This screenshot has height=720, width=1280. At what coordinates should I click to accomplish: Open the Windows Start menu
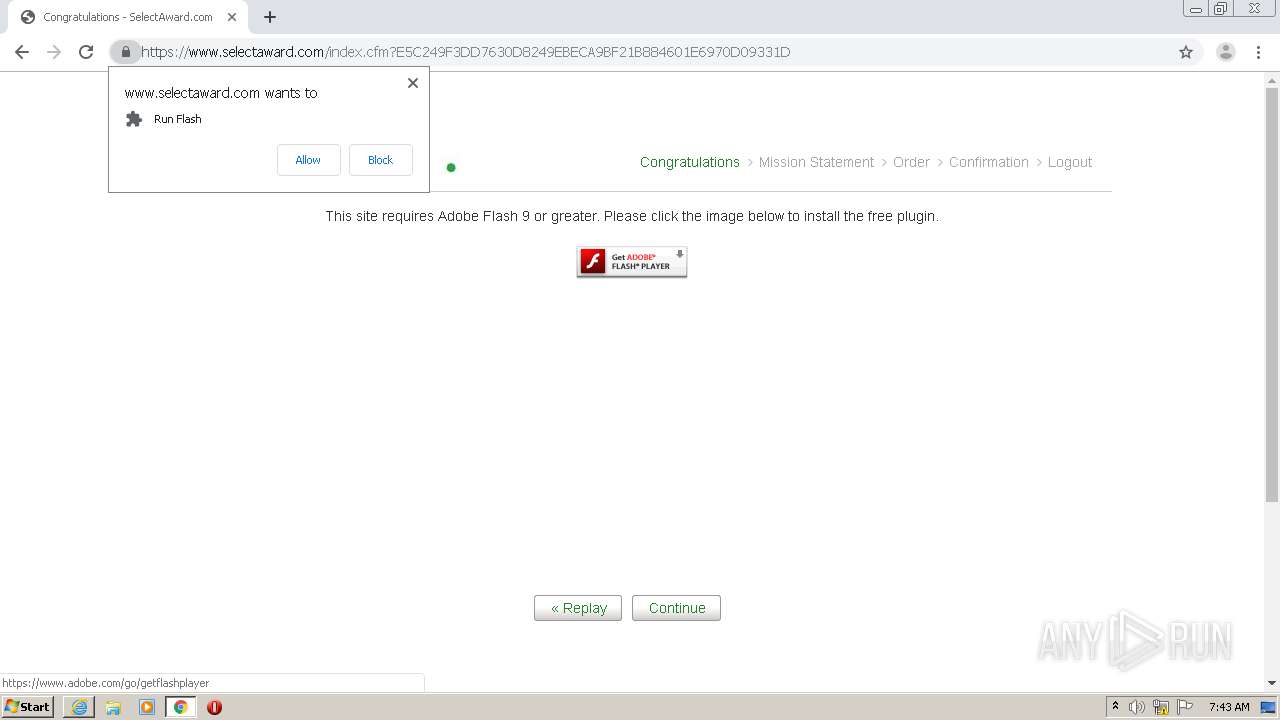coord(27,707)
